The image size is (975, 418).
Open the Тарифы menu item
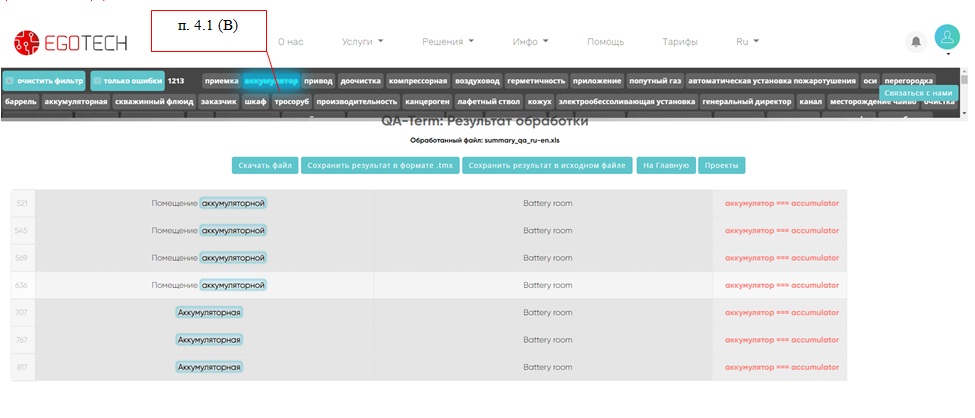point(679,42)
